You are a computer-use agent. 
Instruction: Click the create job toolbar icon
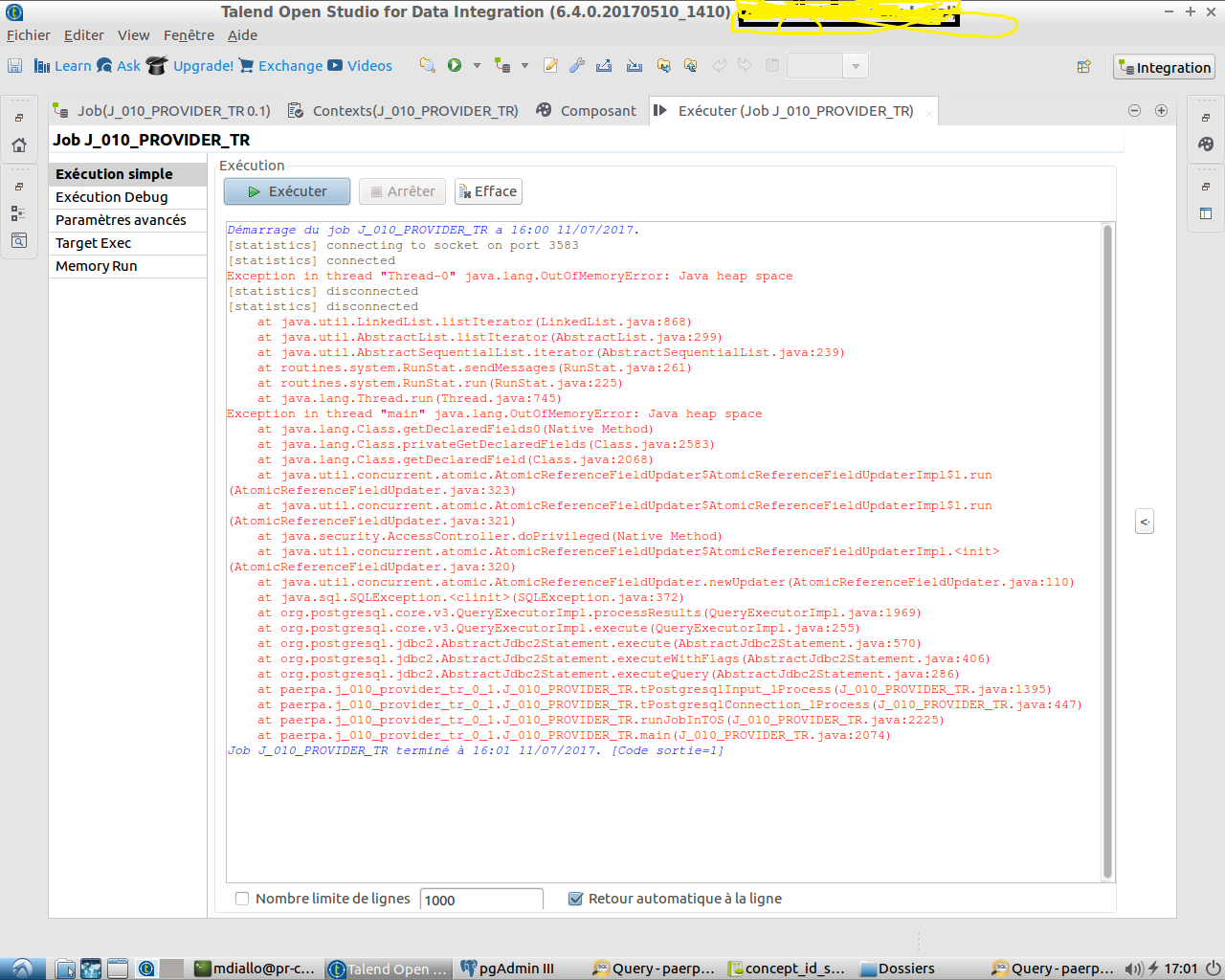pos(502,66)
